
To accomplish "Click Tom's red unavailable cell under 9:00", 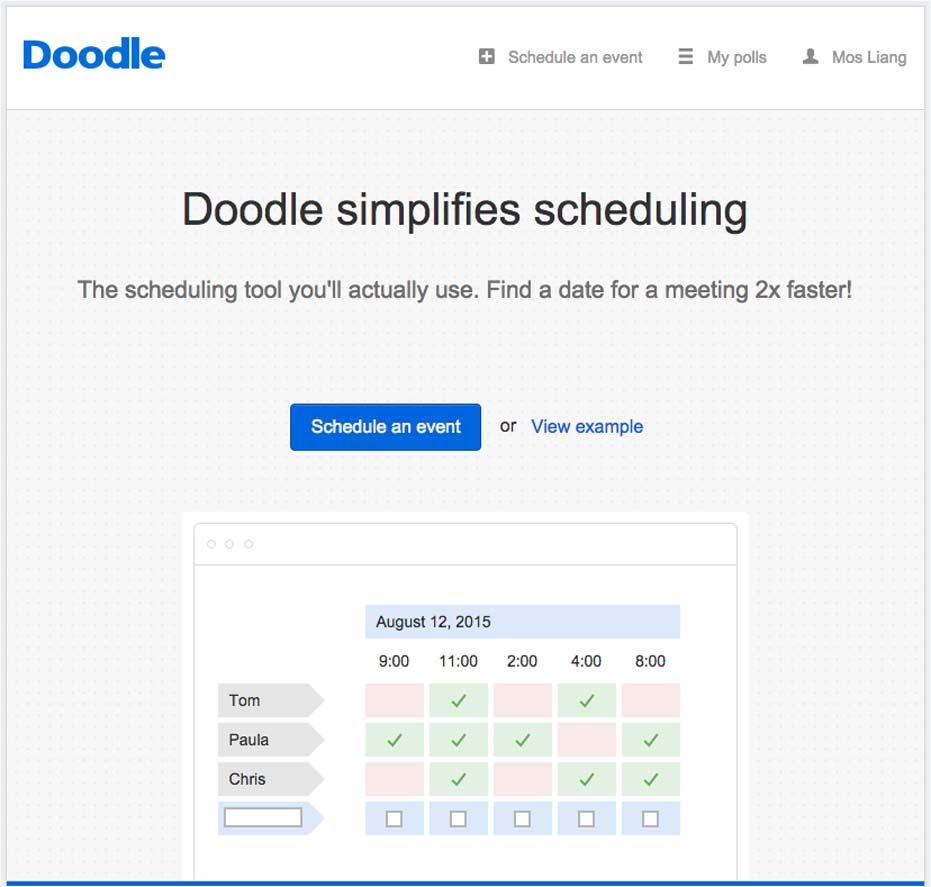I will 394,701.
